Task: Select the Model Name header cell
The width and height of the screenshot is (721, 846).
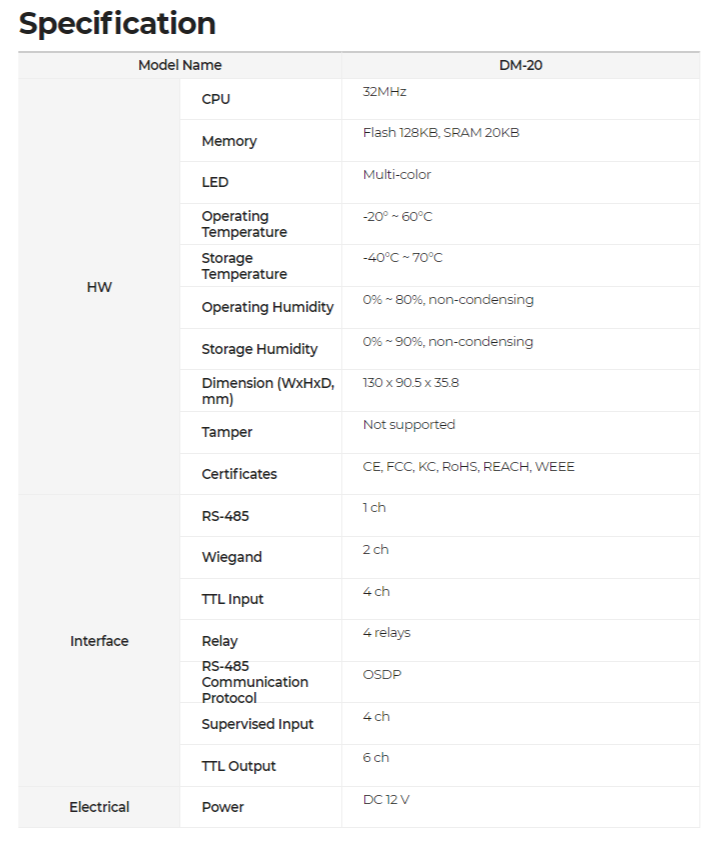Action: click(x=180, y=65)
